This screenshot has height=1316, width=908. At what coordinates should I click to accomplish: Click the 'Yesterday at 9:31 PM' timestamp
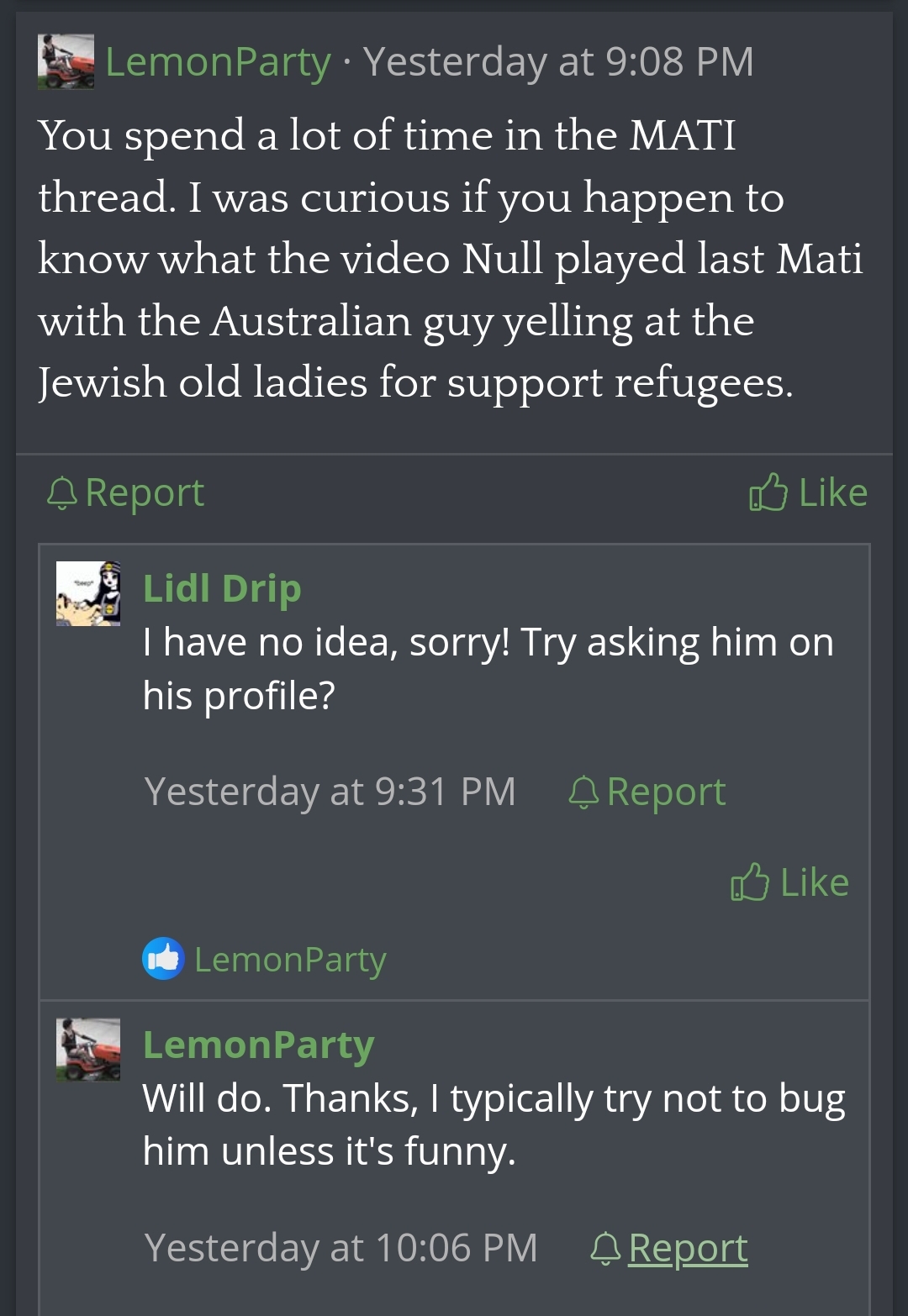[330, 792]
